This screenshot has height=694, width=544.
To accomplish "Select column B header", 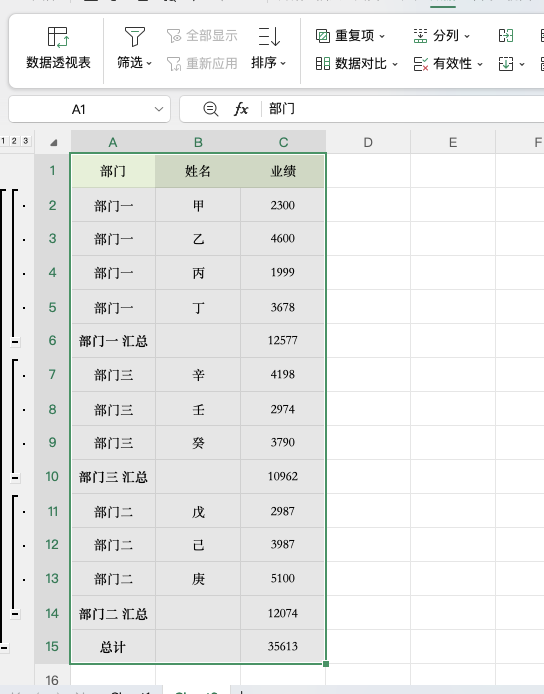I will click(198, 143).
